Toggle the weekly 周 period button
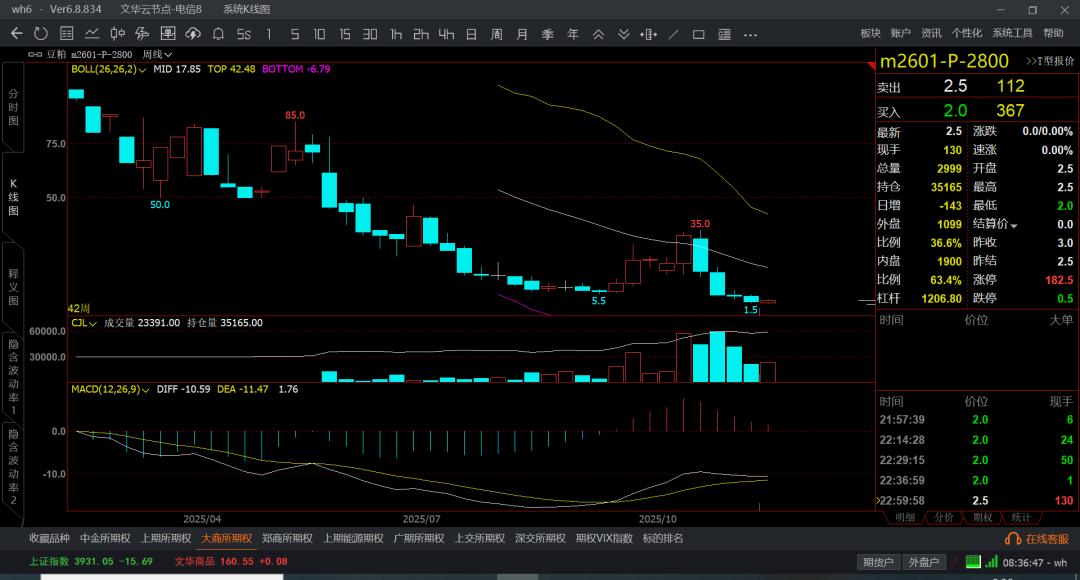The image size is (1080, 580). (x=496, y=34)
